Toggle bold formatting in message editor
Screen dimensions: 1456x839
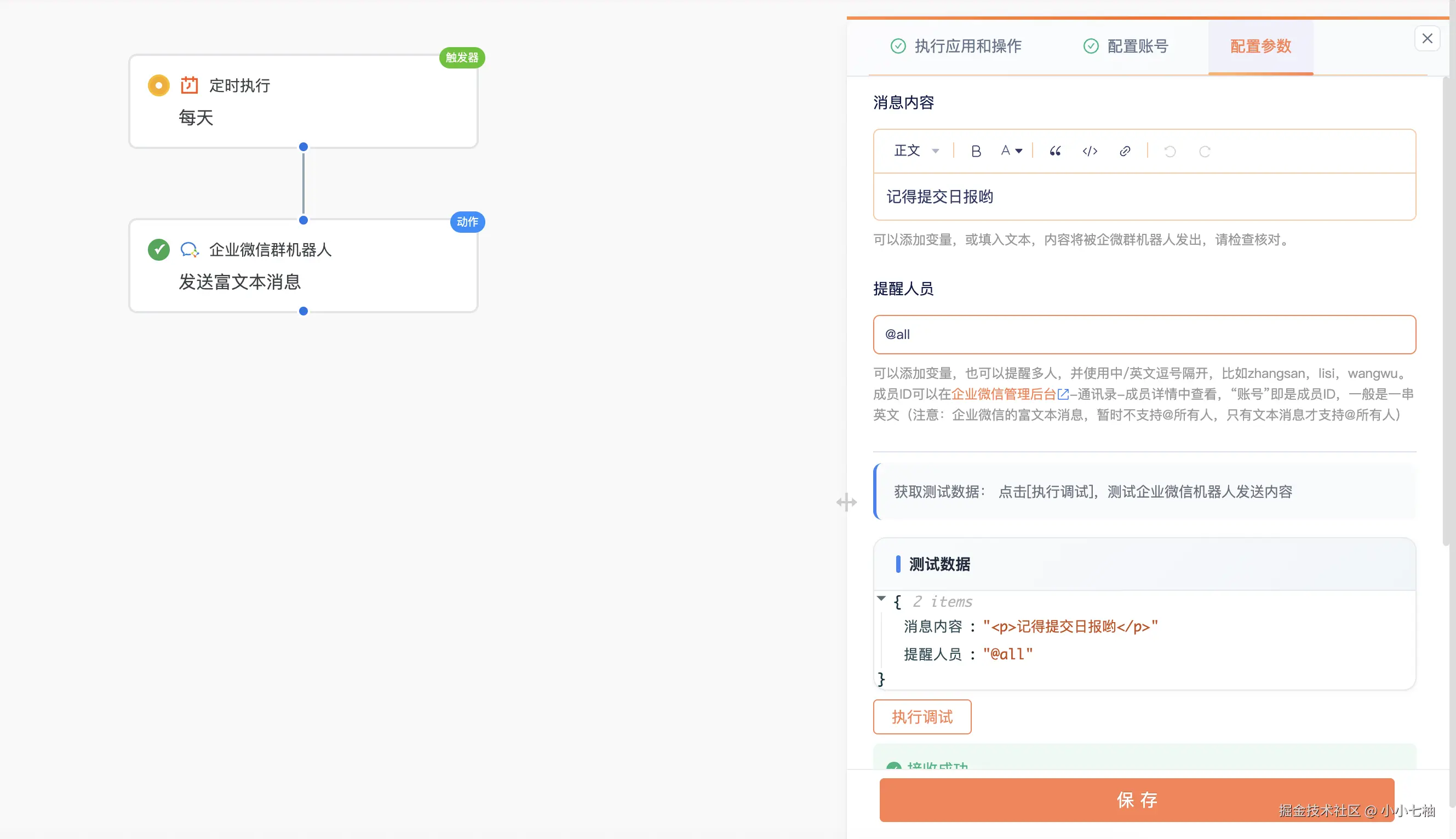point(976,151)
